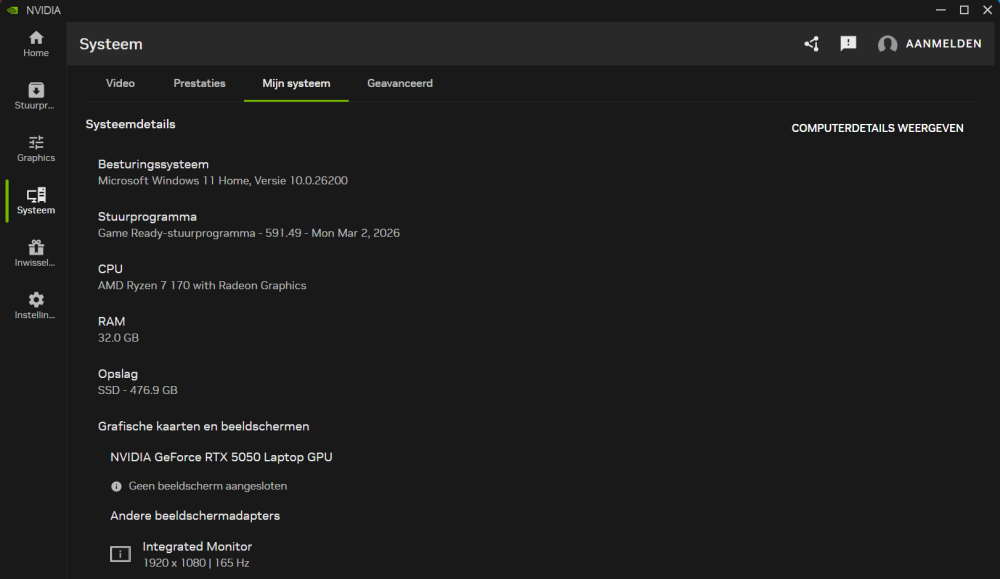Open the Home section in sidebar
The image size is (1000, 579).
[x=36, y=44]
